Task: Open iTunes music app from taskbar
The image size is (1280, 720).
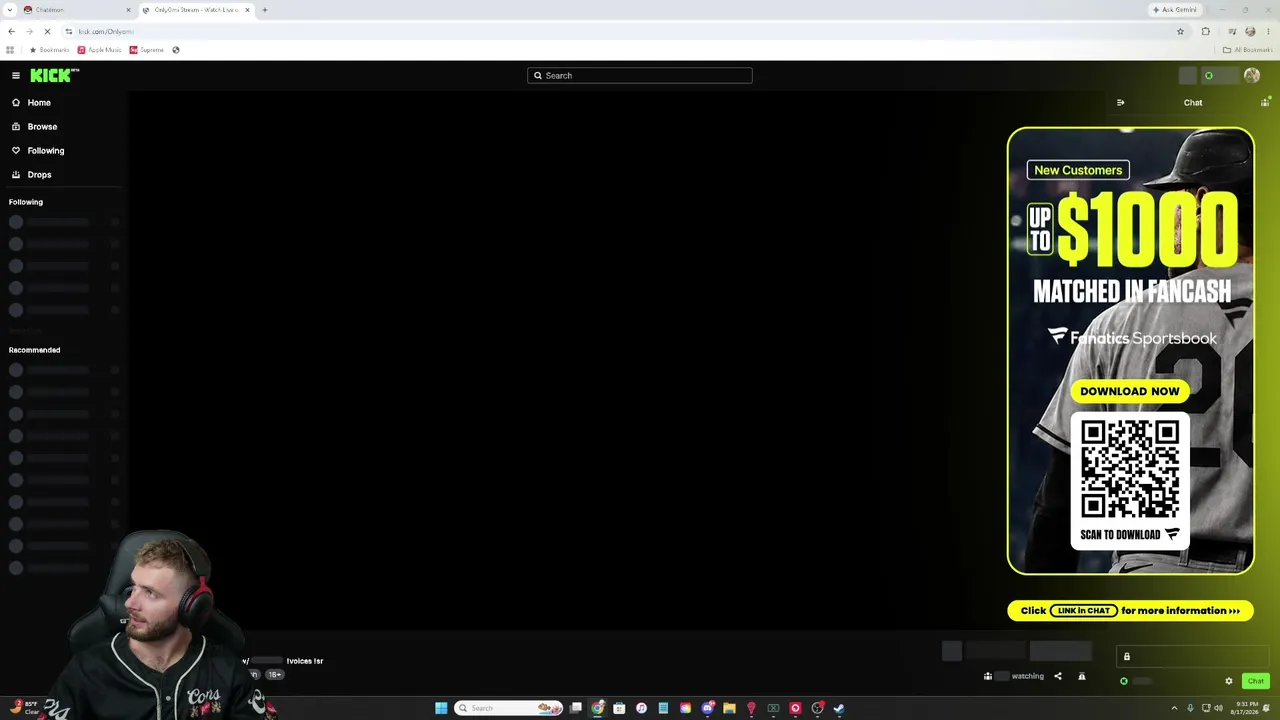Action: (642, 708)
